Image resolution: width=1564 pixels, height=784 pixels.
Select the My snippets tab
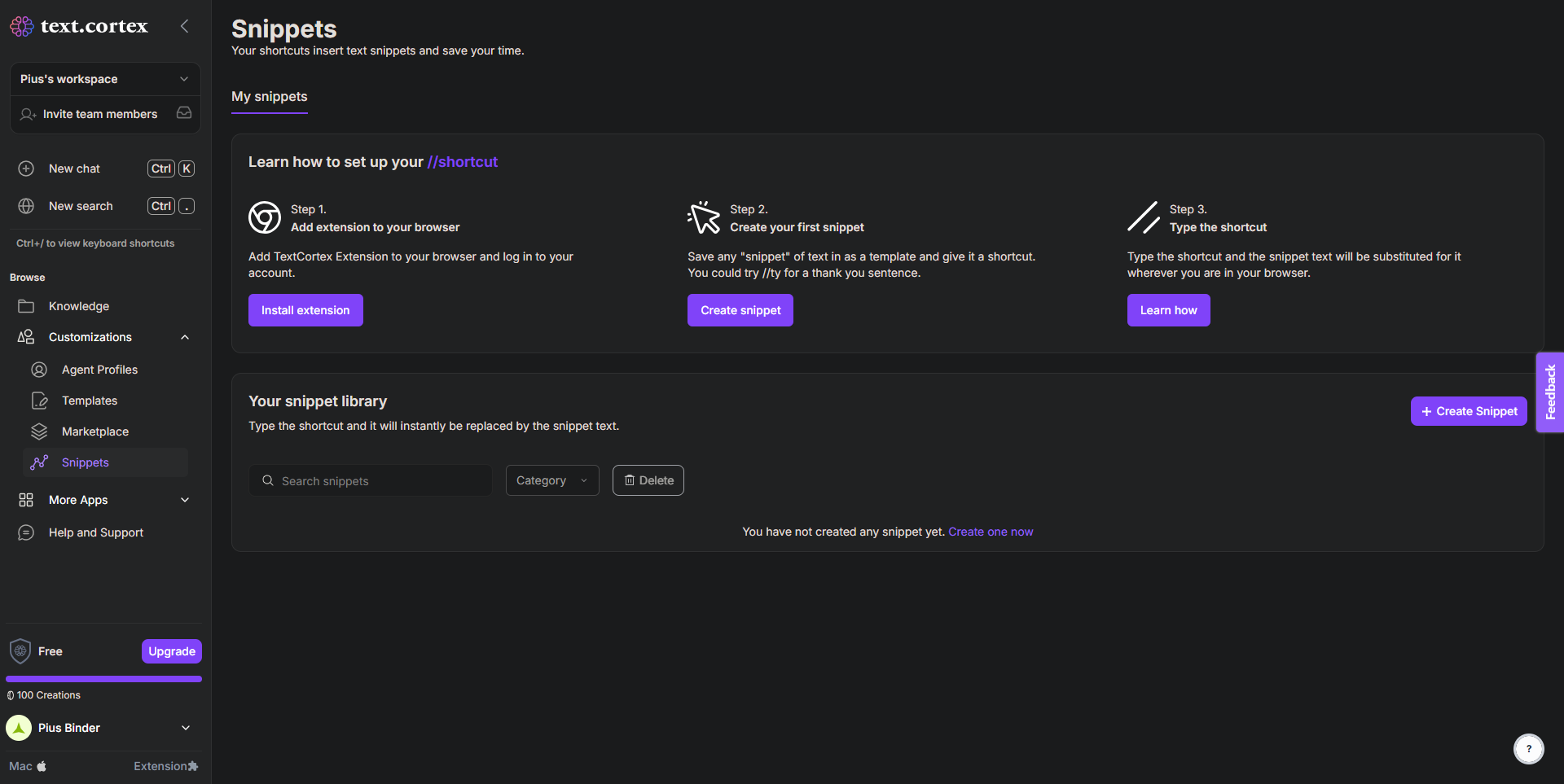point(269,96)
